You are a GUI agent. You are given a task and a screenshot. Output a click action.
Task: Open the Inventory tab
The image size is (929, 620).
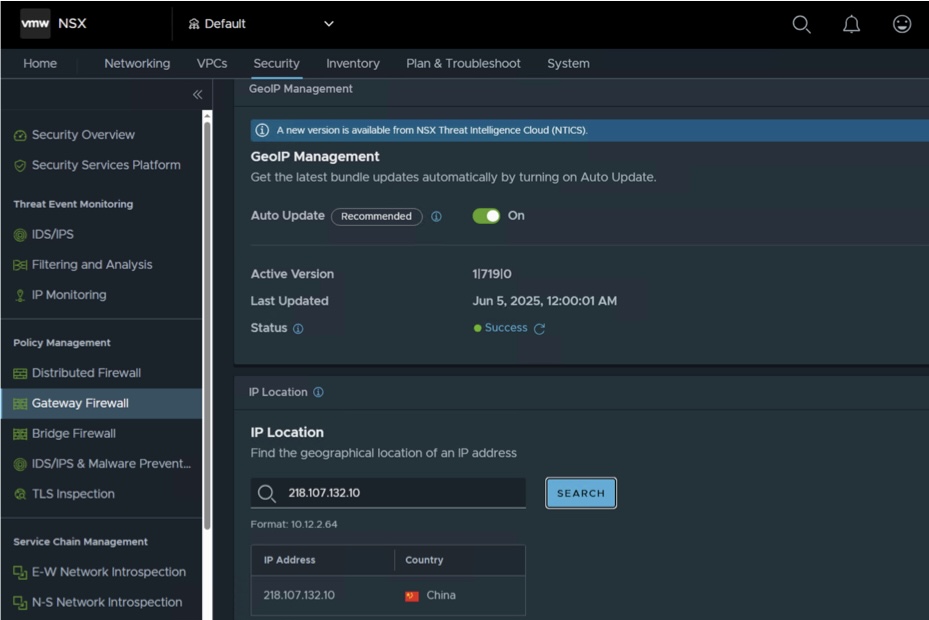(353, 63)
